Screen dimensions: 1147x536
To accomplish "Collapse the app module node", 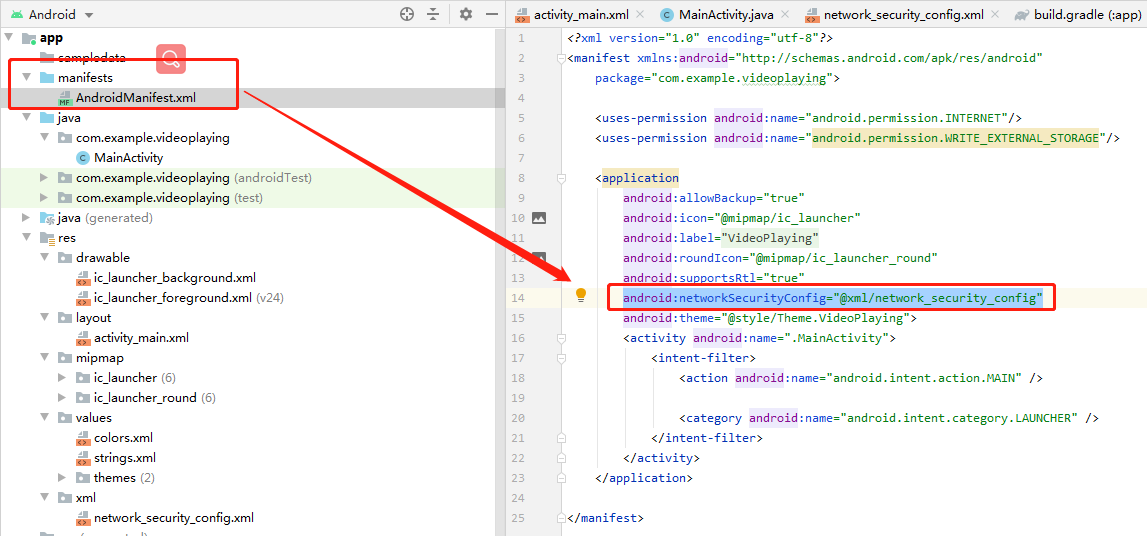I will (9, 38).
